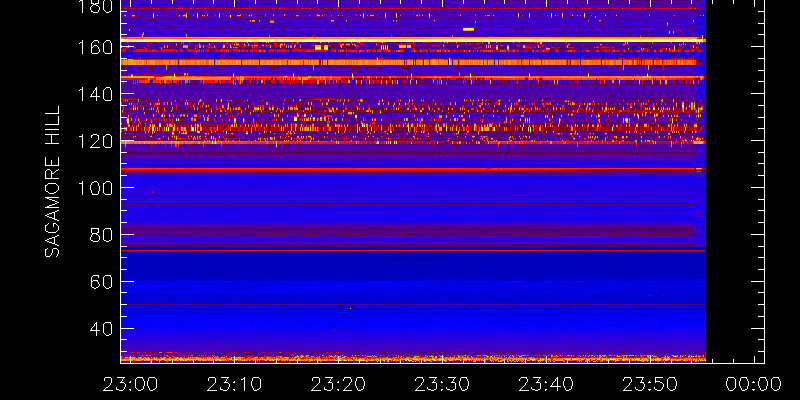Click the 100 frequency axis label
The height and width of the screenshot is (400, 800).
click(x=94, y=188)
